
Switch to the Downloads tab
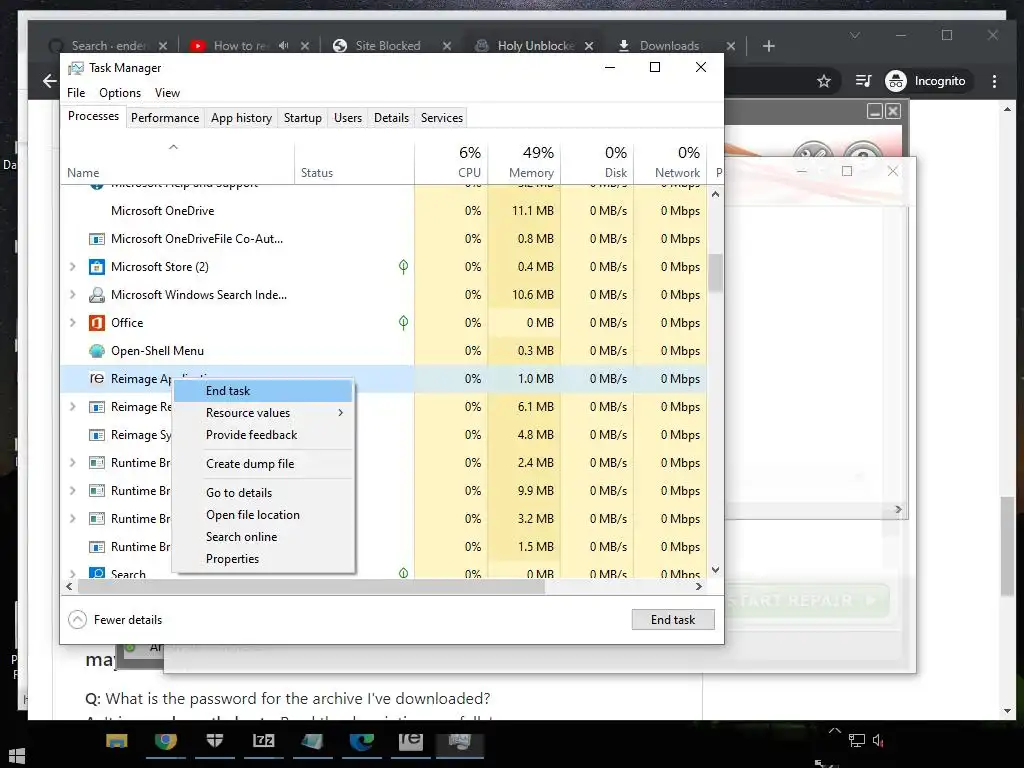pyautogui.click(x=669, y=46)
